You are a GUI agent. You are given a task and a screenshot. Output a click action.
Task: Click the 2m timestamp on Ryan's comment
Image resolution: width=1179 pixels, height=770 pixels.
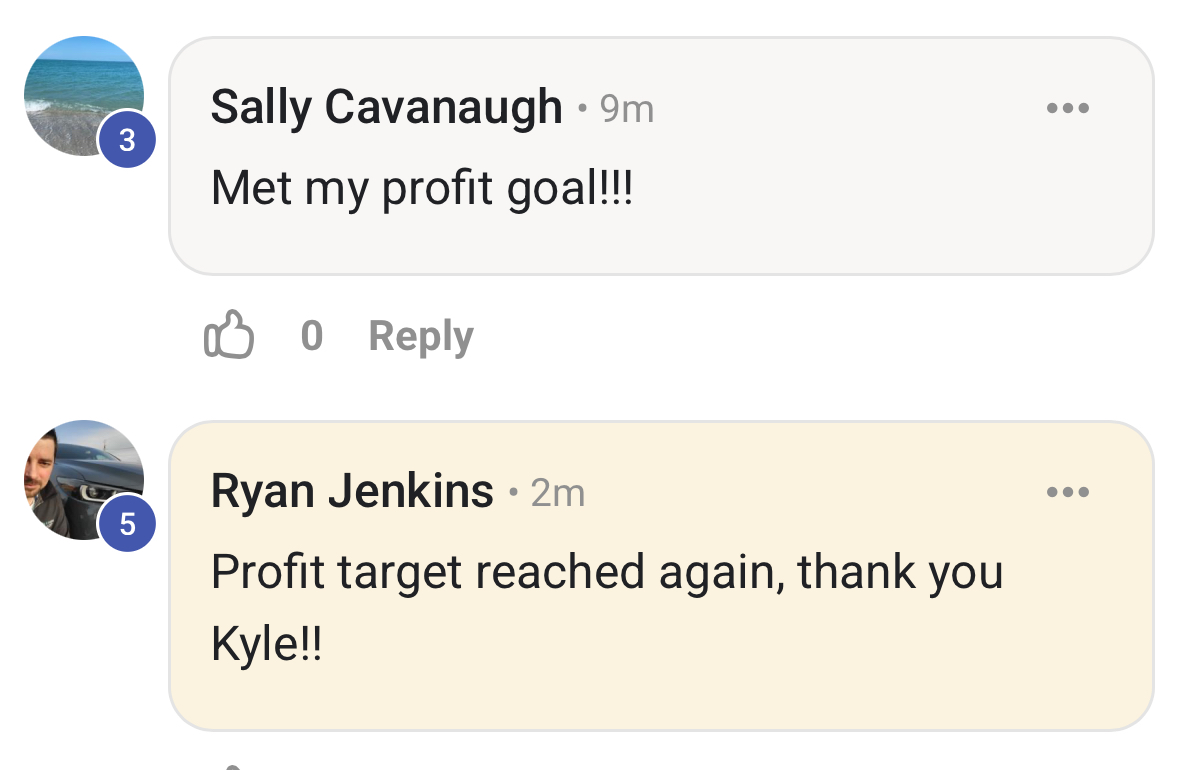(x=557, y=493)
